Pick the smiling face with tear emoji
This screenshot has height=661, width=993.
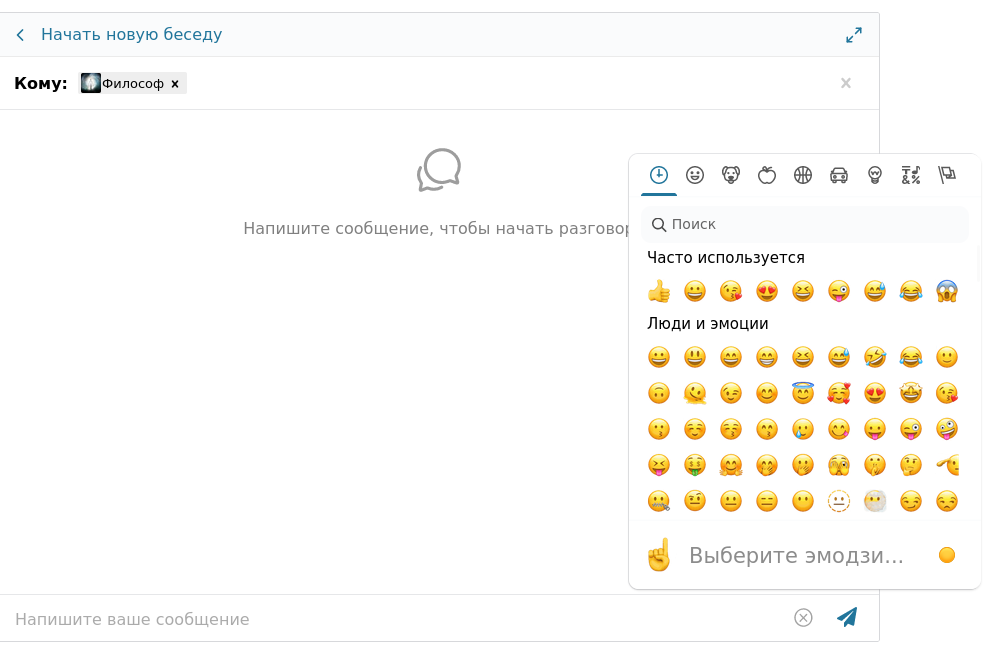coord(803,429)
